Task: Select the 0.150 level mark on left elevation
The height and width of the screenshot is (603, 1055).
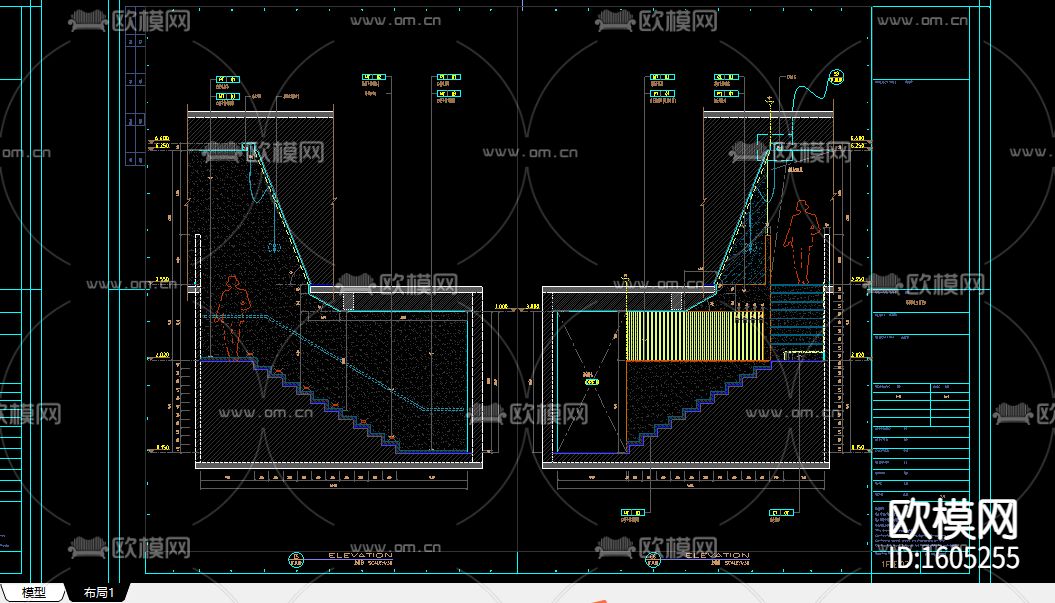Action: [x=162, y=447]
